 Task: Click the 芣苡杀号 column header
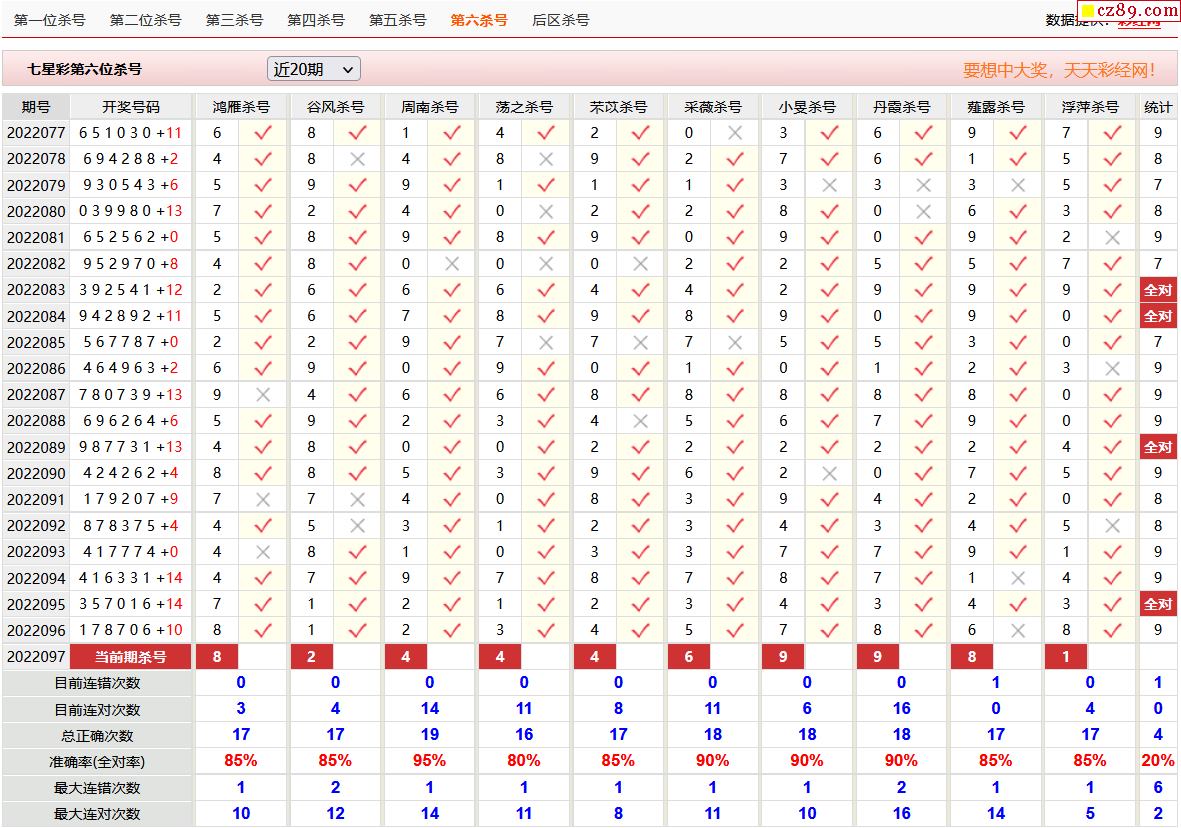click(618, 107)
